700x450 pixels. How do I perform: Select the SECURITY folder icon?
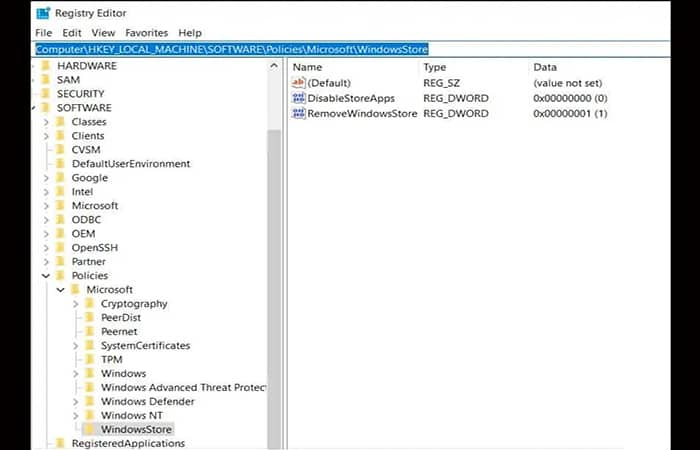click(45, 94)
